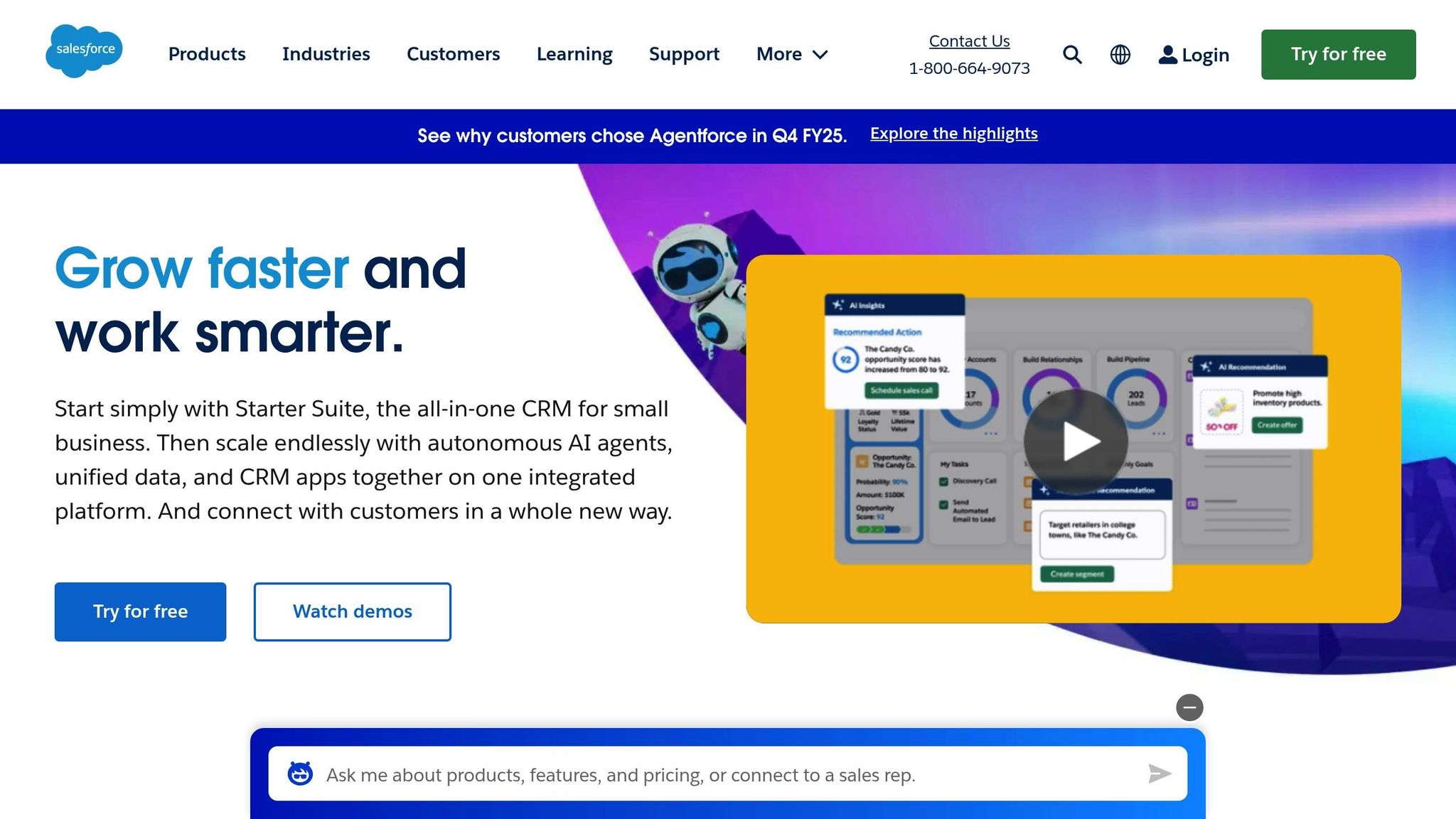
Task: Click the Salesforce cloud logo
Action: tap(84, 50)
